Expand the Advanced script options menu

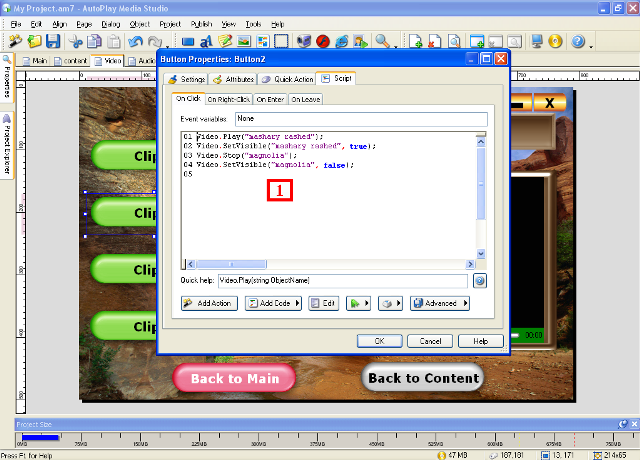click(440, 303)
